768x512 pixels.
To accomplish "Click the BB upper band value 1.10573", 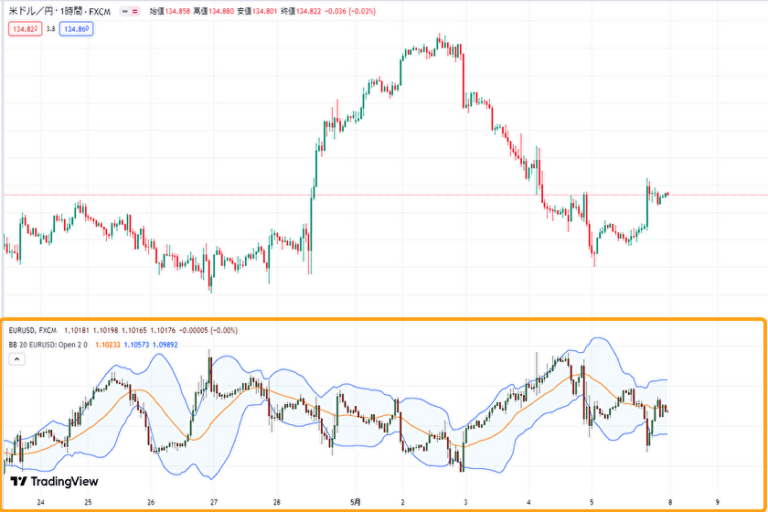I will click(136, 343).
